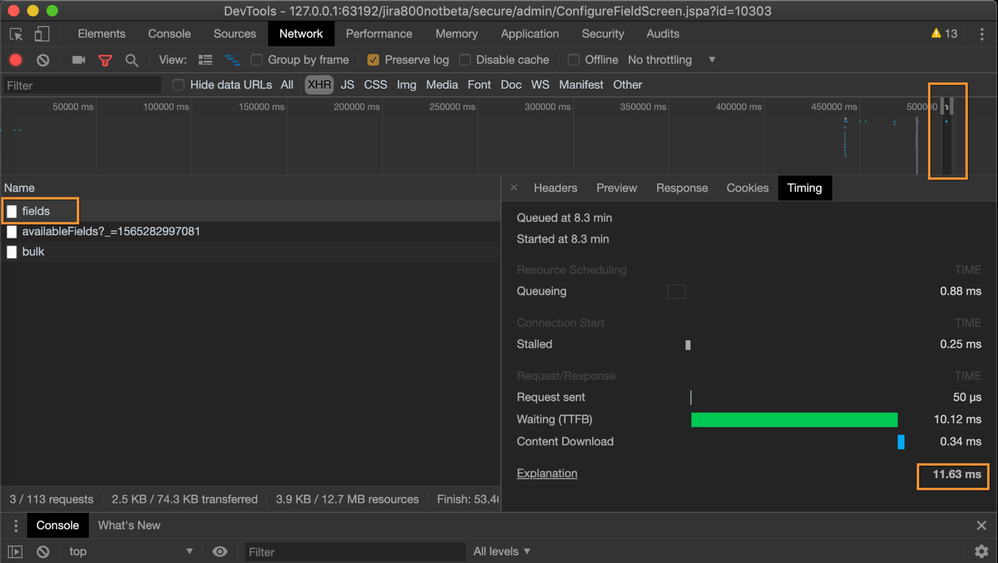Open the DevTools three-dot customize menu

click(981, 34)
